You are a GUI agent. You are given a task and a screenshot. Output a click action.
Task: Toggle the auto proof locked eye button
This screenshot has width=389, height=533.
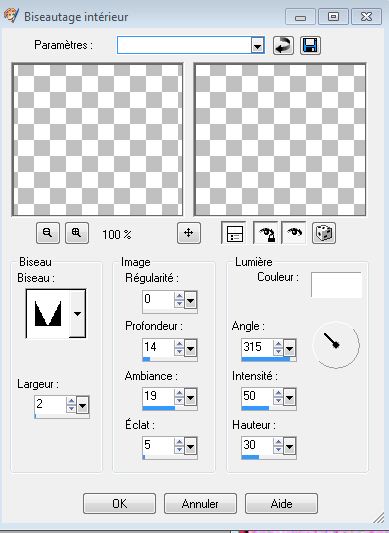point(266,233)
